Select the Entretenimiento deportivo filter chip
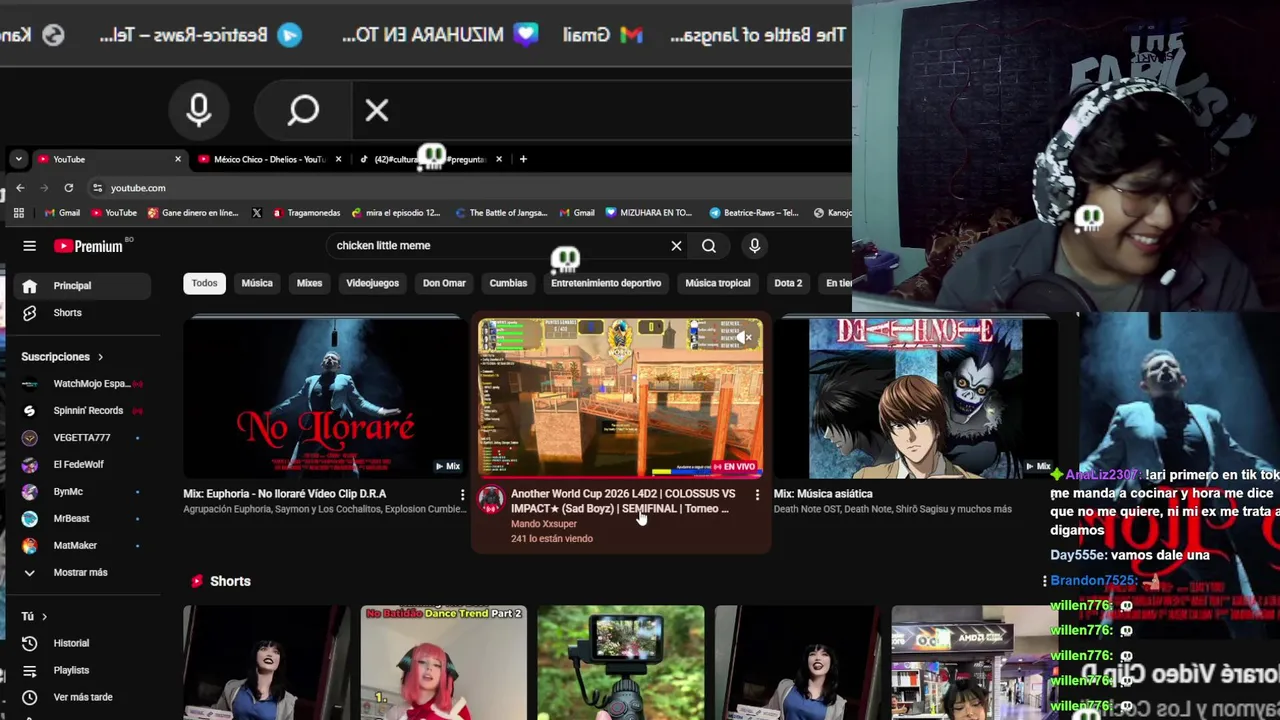 click(x=606, y=283)
